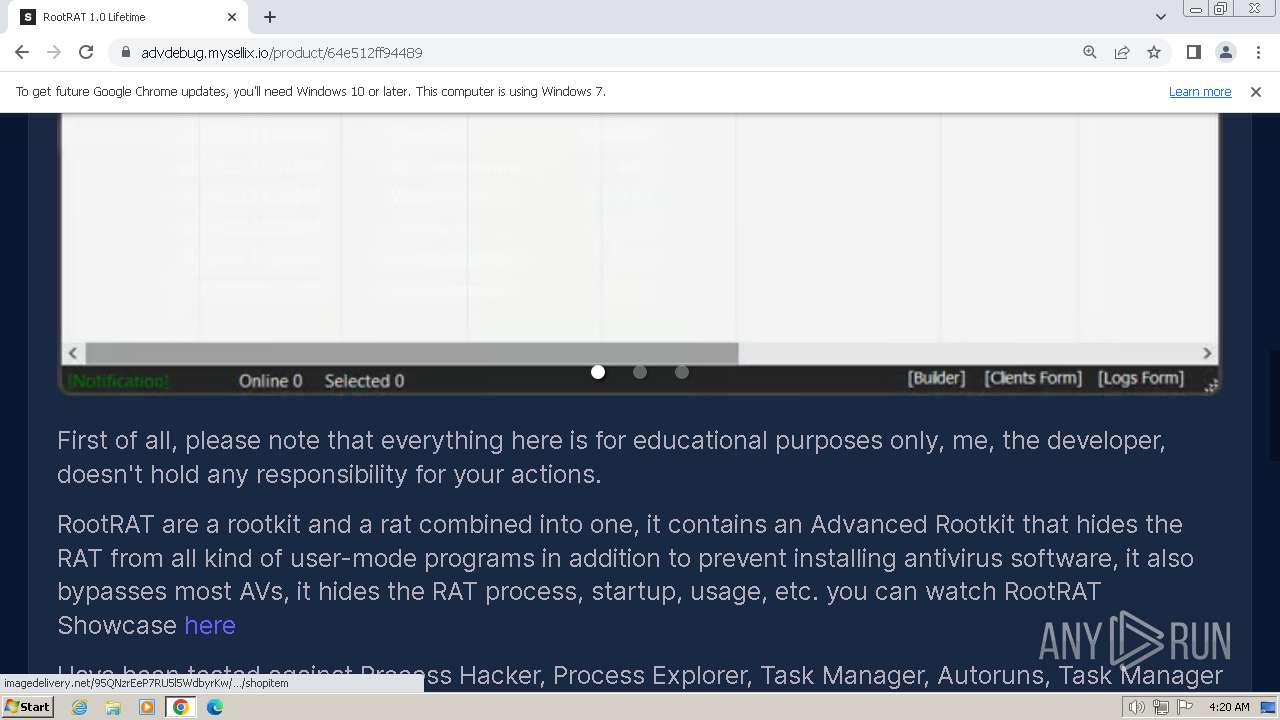This screenshot has height=720, width=1280.
Task: Reload the current page
Action: pyautogui.click(x=86, y=52)
